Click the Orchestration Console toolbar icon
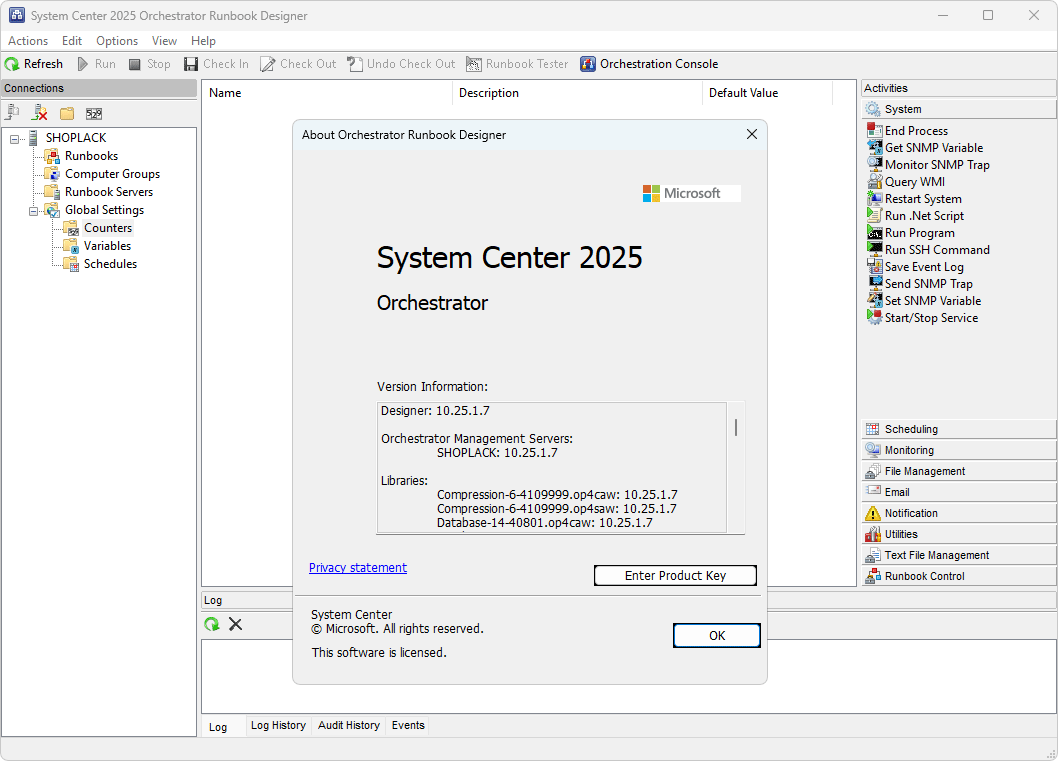Image resolution: width=1058 pixels, height=761 pixels. point(588,64)
